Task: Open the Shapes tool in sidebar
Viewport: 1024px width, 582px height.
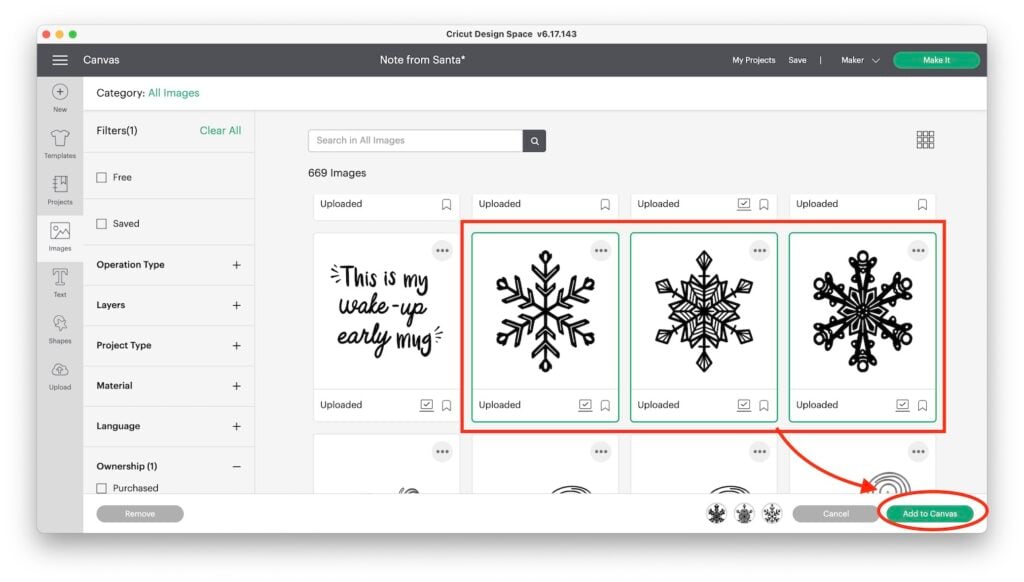Action: [60, 329]
